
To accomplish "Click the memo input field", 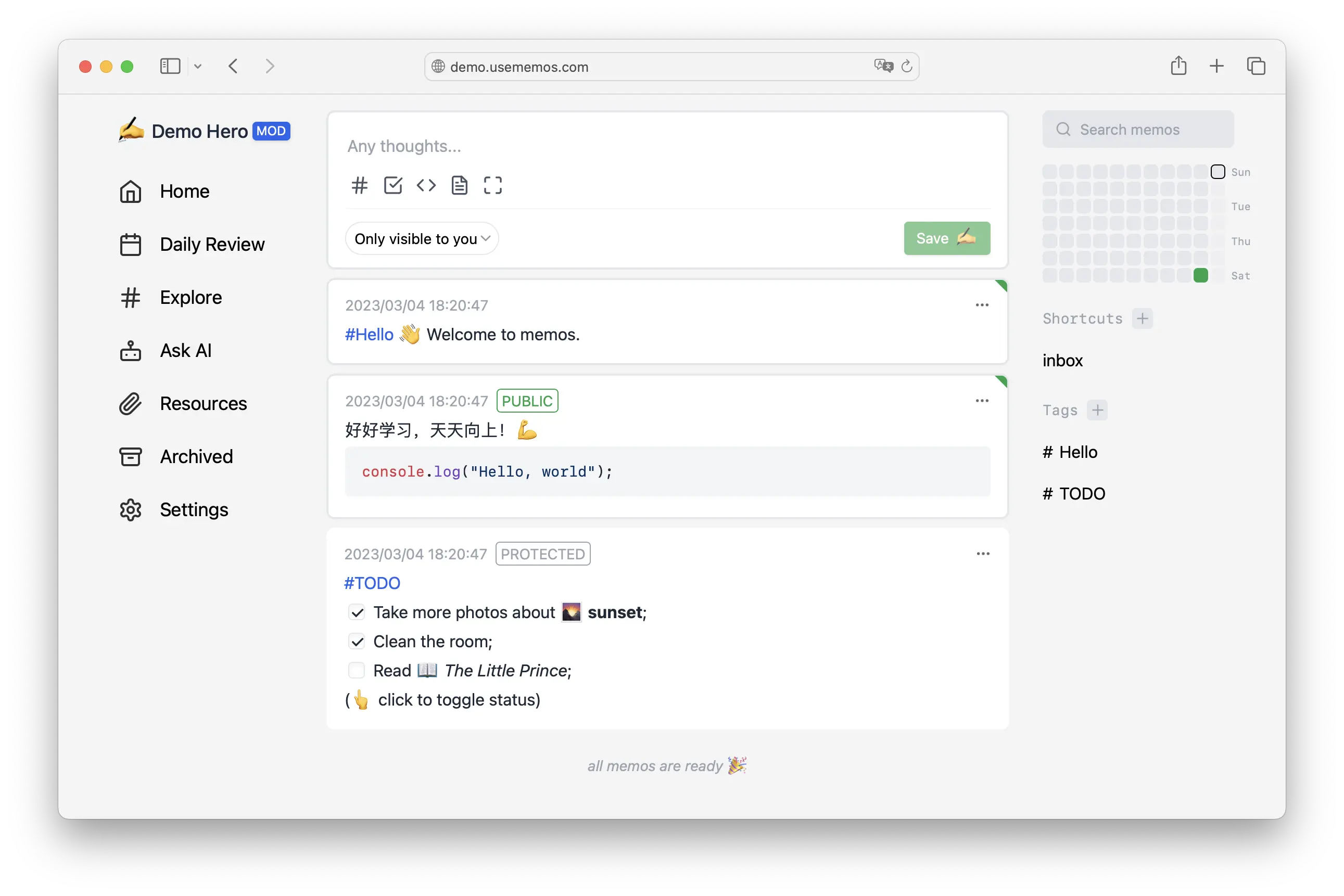I will pyautogui.click(x=667, y=145).
